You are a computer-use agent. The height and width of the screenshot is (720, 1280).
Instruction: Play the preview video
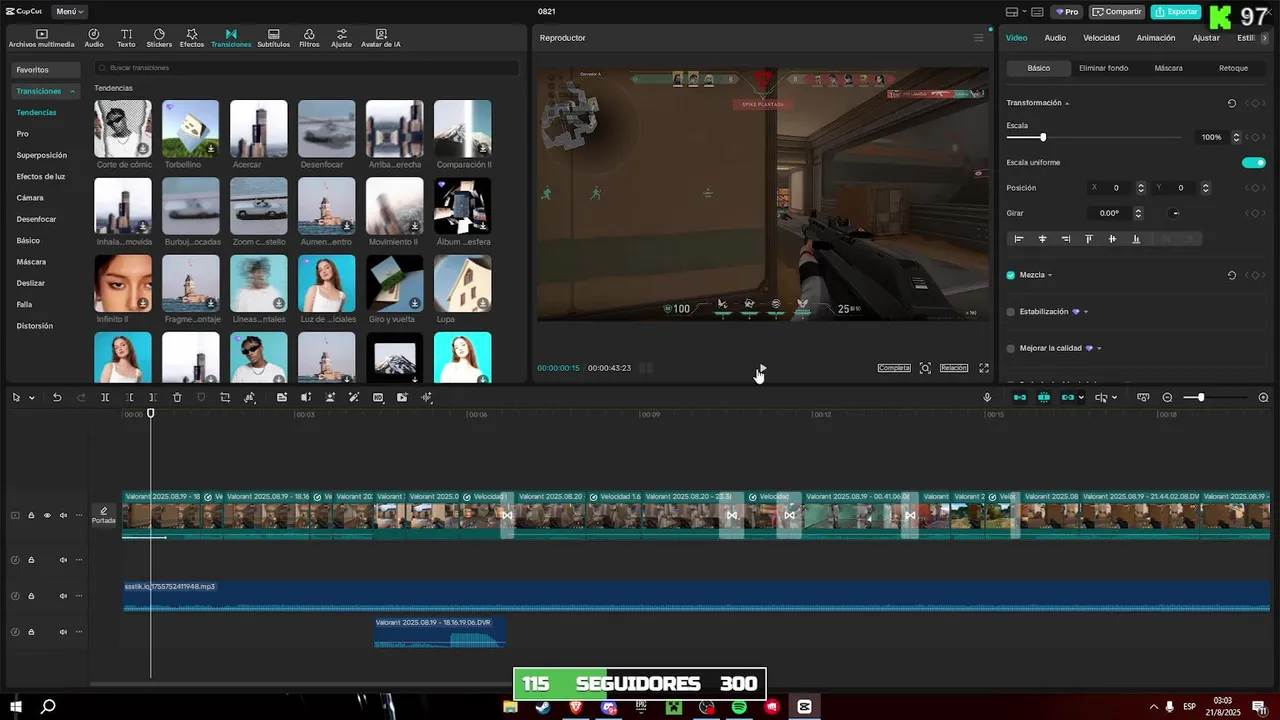click(x=761, y=368)
